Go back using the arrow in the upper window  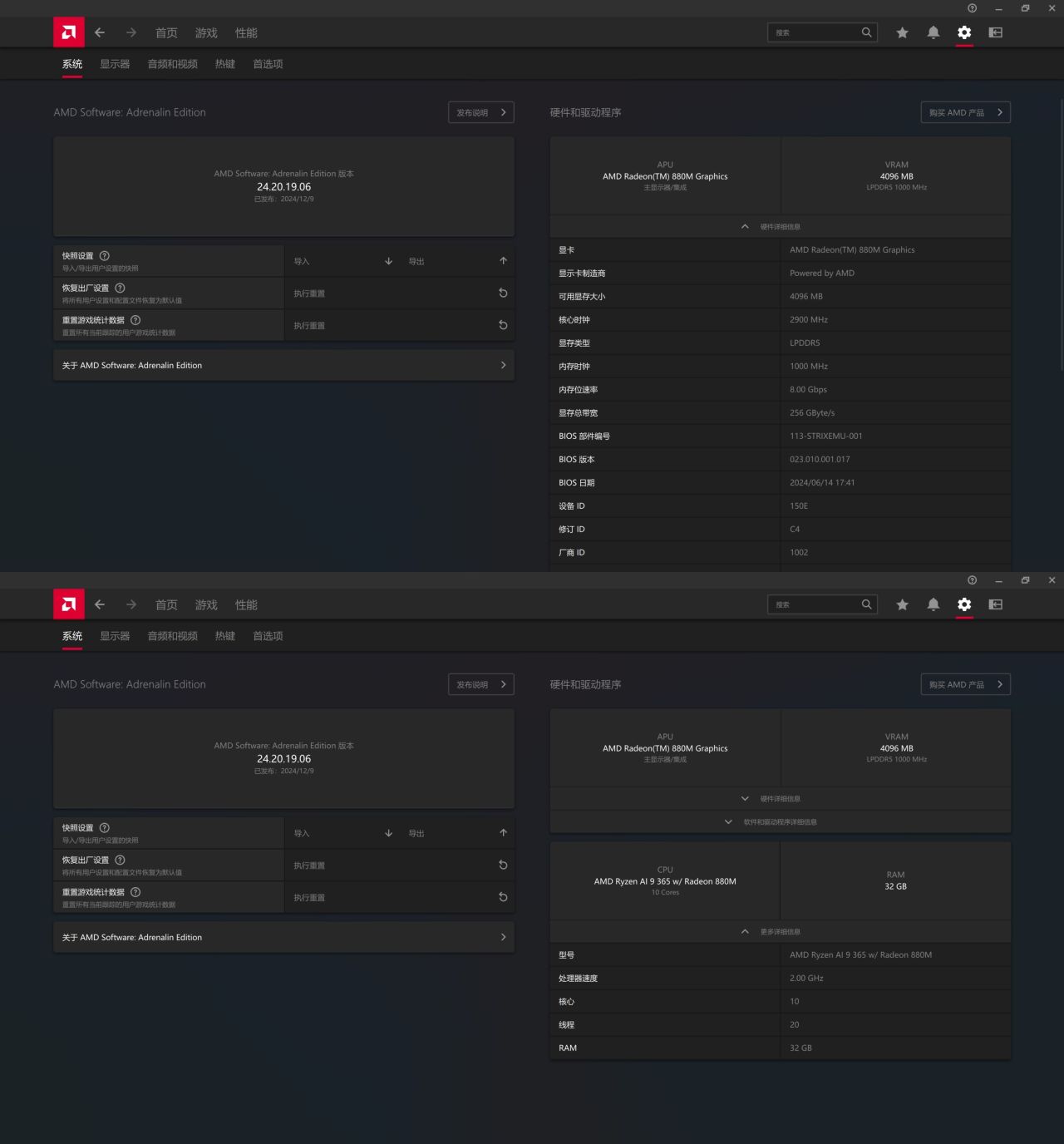(100, 32)
